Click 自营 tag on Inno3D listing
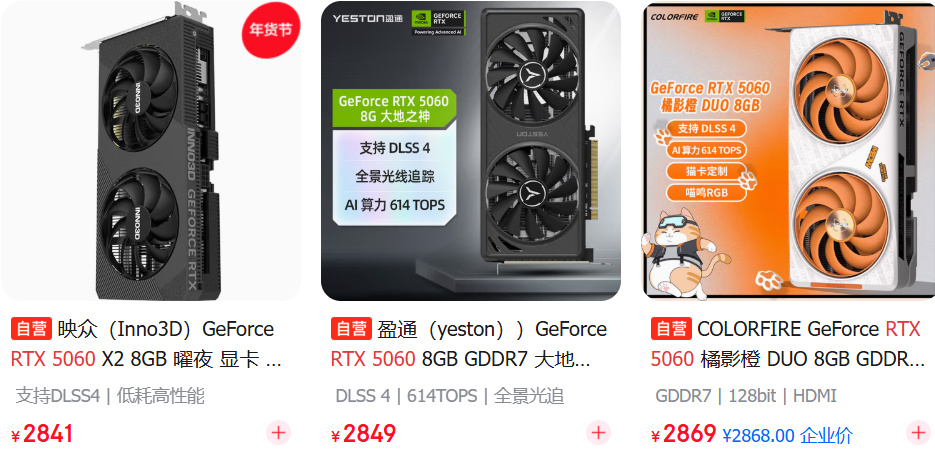This screenshot has height=449, width=935. [x=32, y=329]
